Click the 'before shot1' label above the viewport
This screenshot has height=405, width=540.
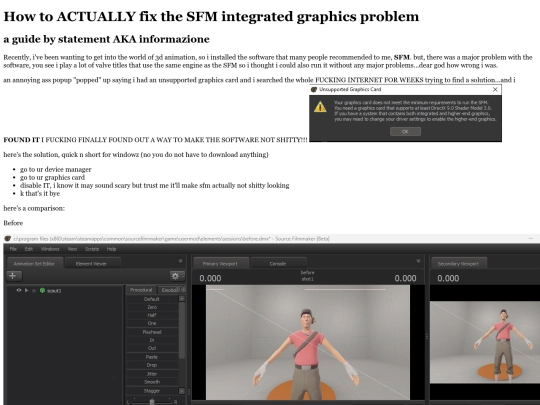pyautogui.click(x=308, y=276)
